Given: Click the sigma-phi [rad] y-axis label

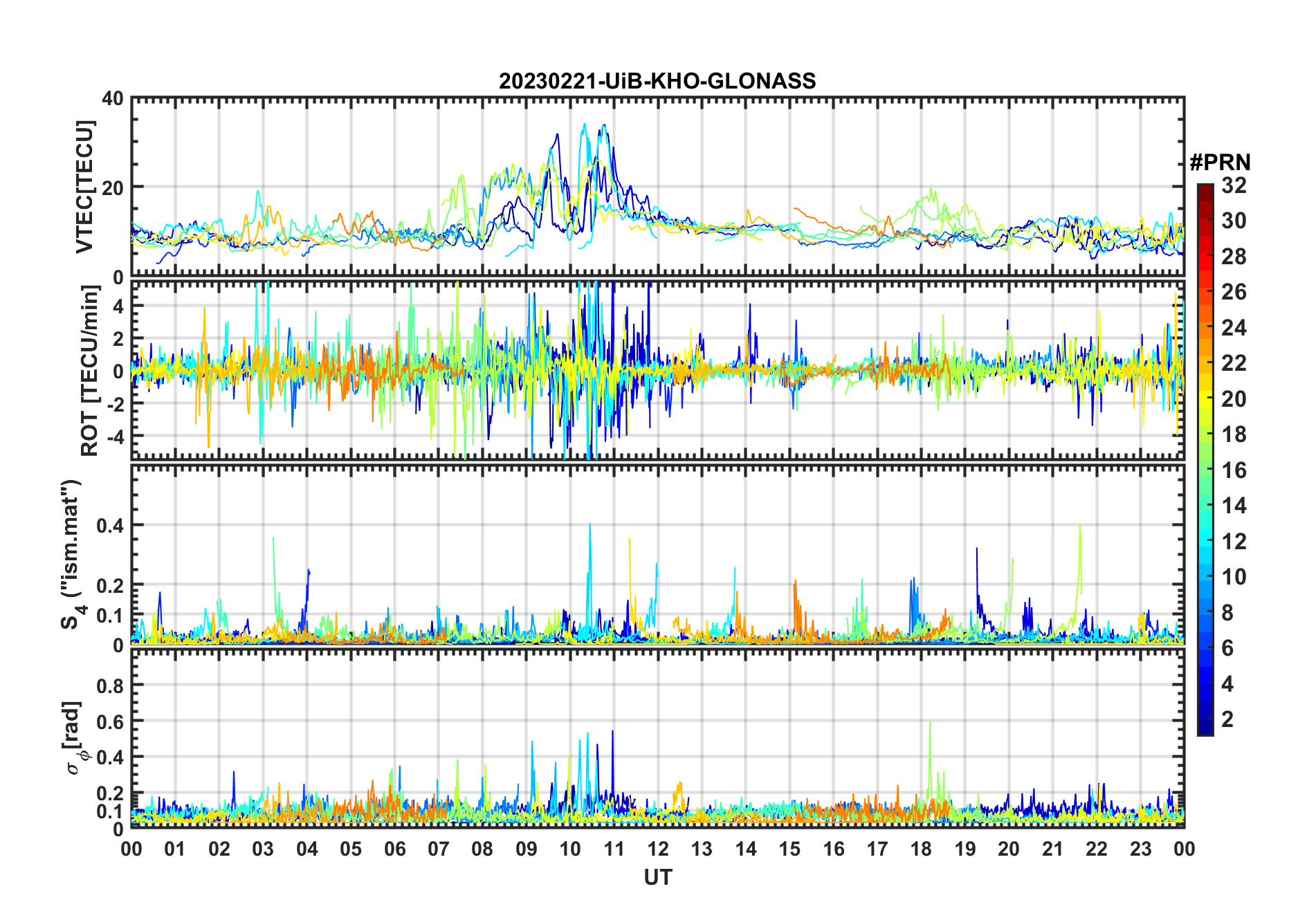Looking at the screenshot, I should click(x=74, y=737).
